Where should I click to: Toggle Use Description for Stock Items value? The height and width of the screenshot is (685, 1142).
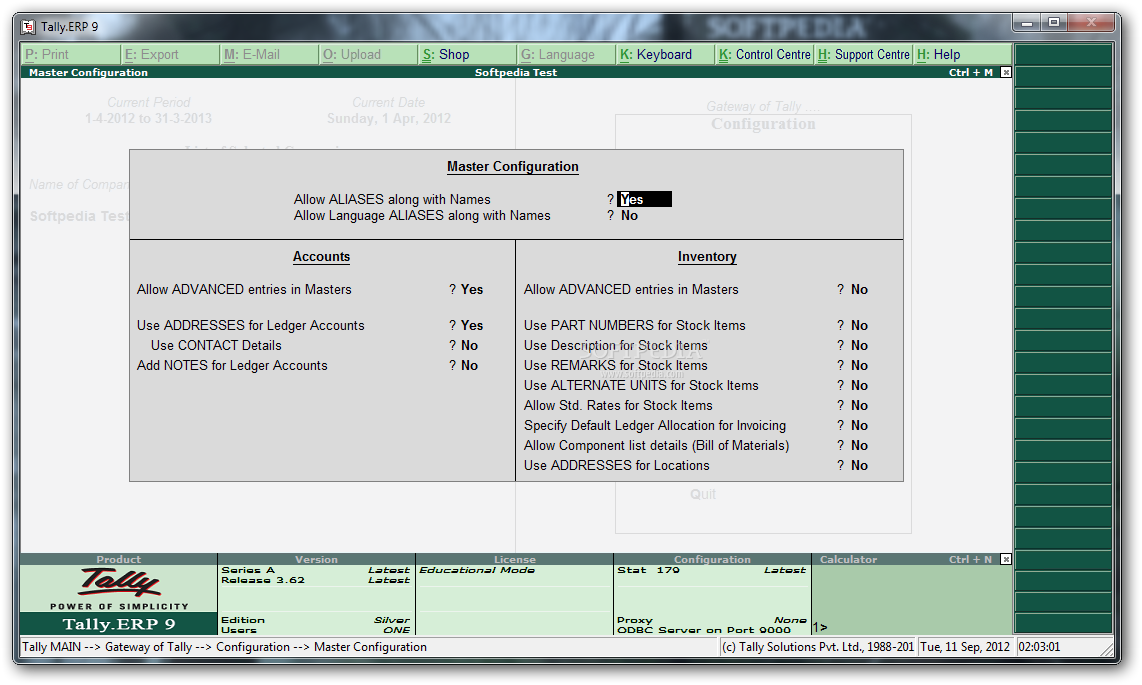tap(859, 346)
